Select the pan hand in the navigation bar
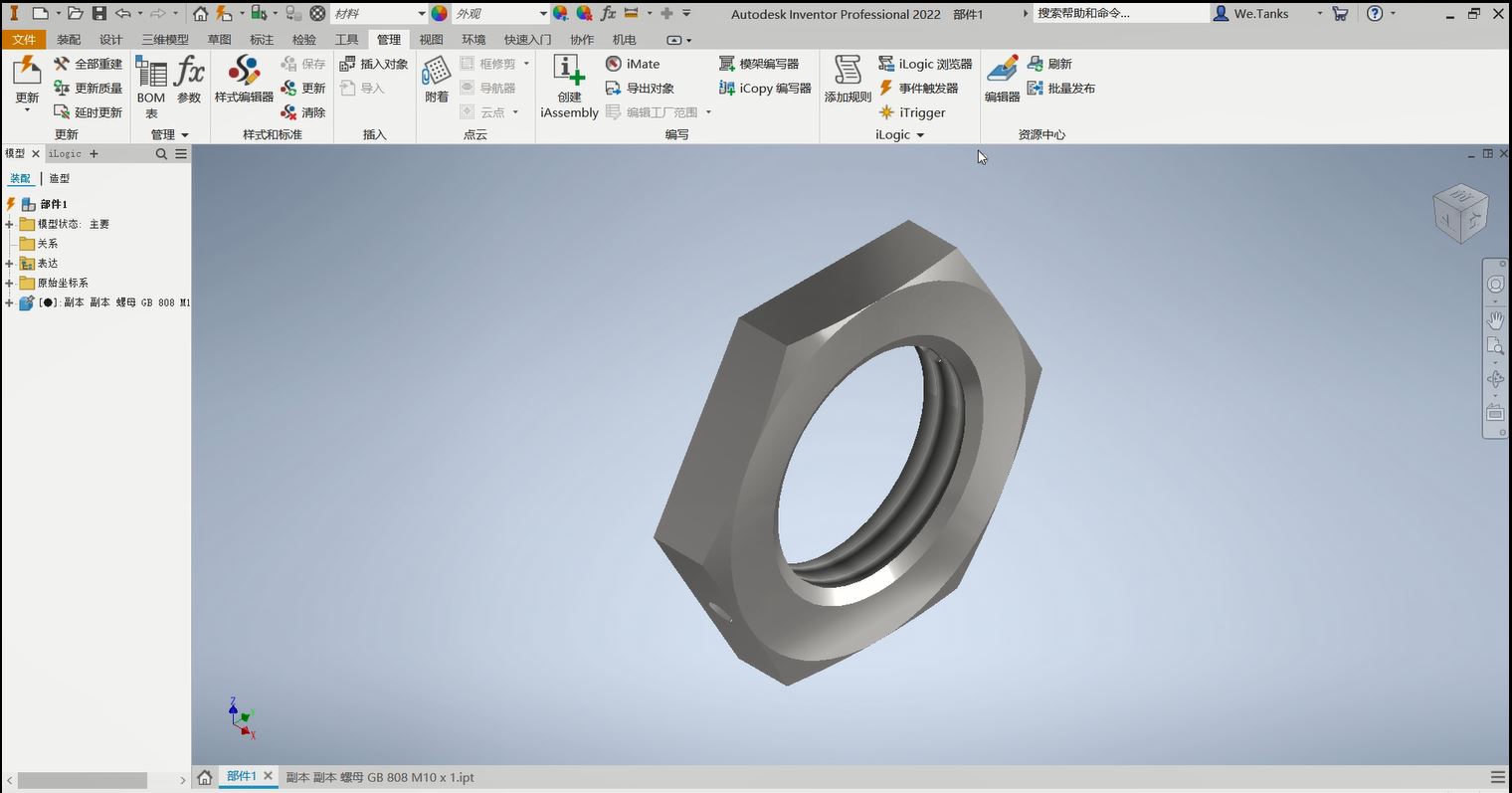The width and height of the screenshot is (1512, 793). click(1495, 319)
